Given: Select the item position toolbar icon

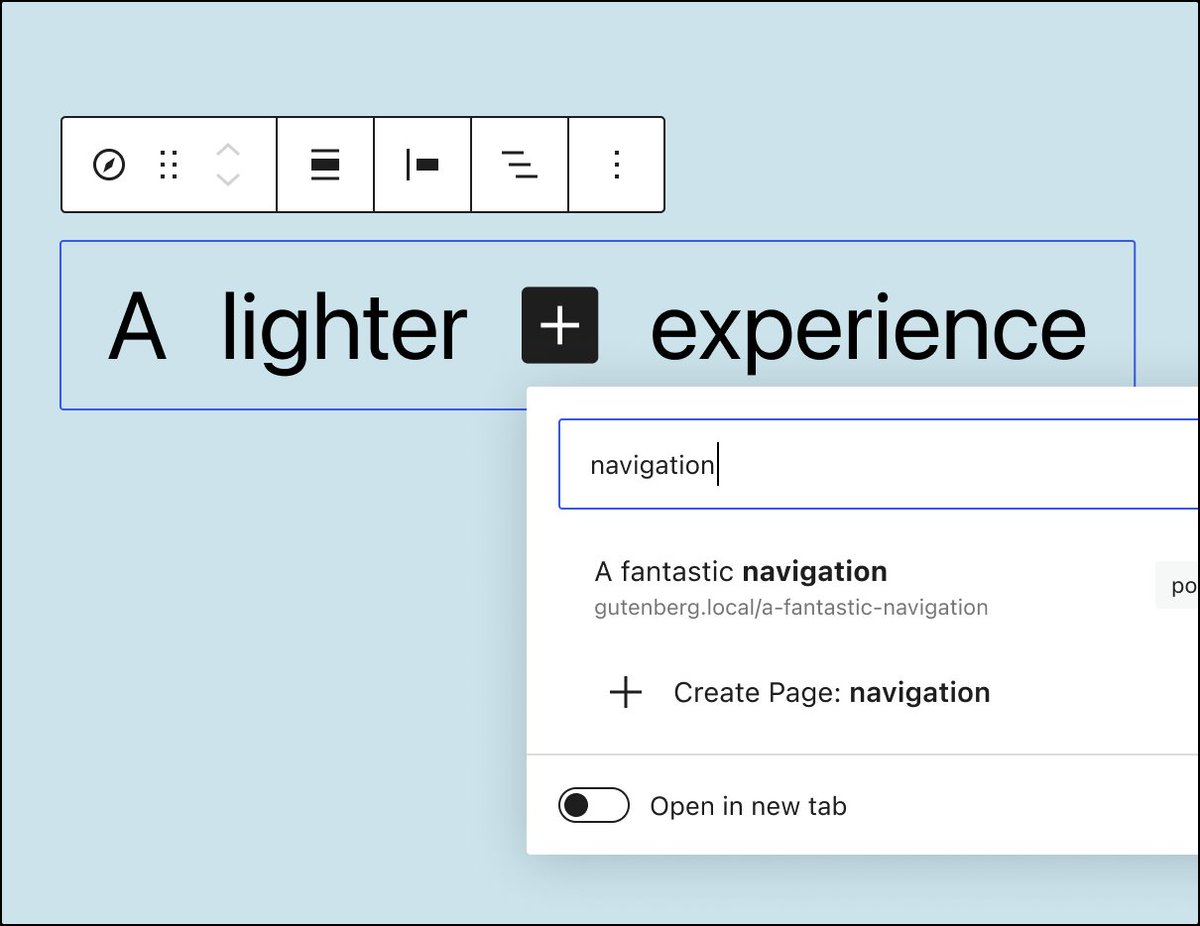Looking at the screenshot, I should (421, 164).
